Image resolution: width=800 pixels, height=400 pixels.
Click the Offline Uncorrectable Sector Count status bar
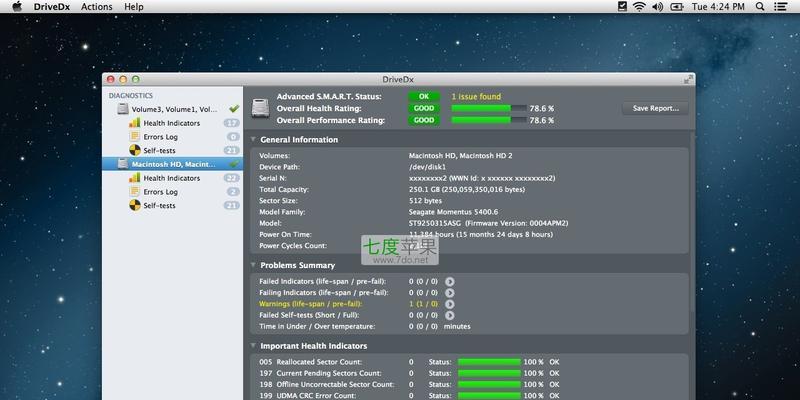[x=489, y=385]
